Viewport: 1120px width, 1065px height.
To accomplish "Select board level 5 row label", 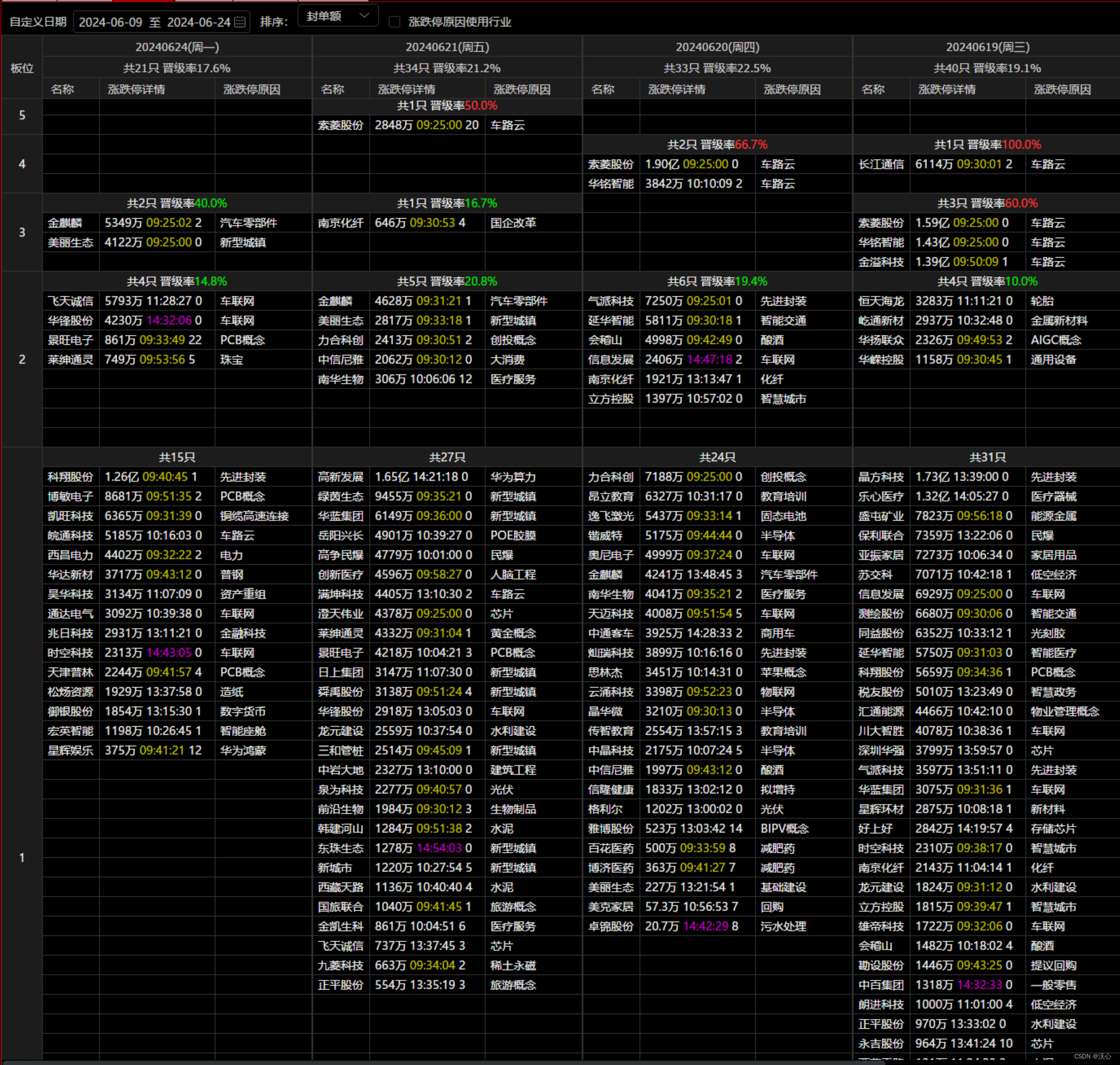I will [22, 115].
